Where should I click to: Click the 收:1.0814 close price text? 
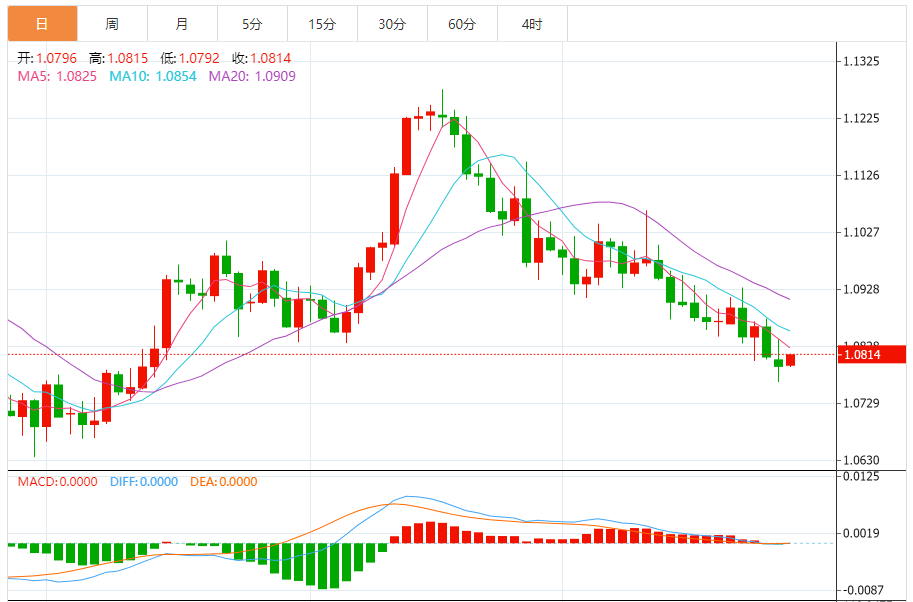pos(261,58)
